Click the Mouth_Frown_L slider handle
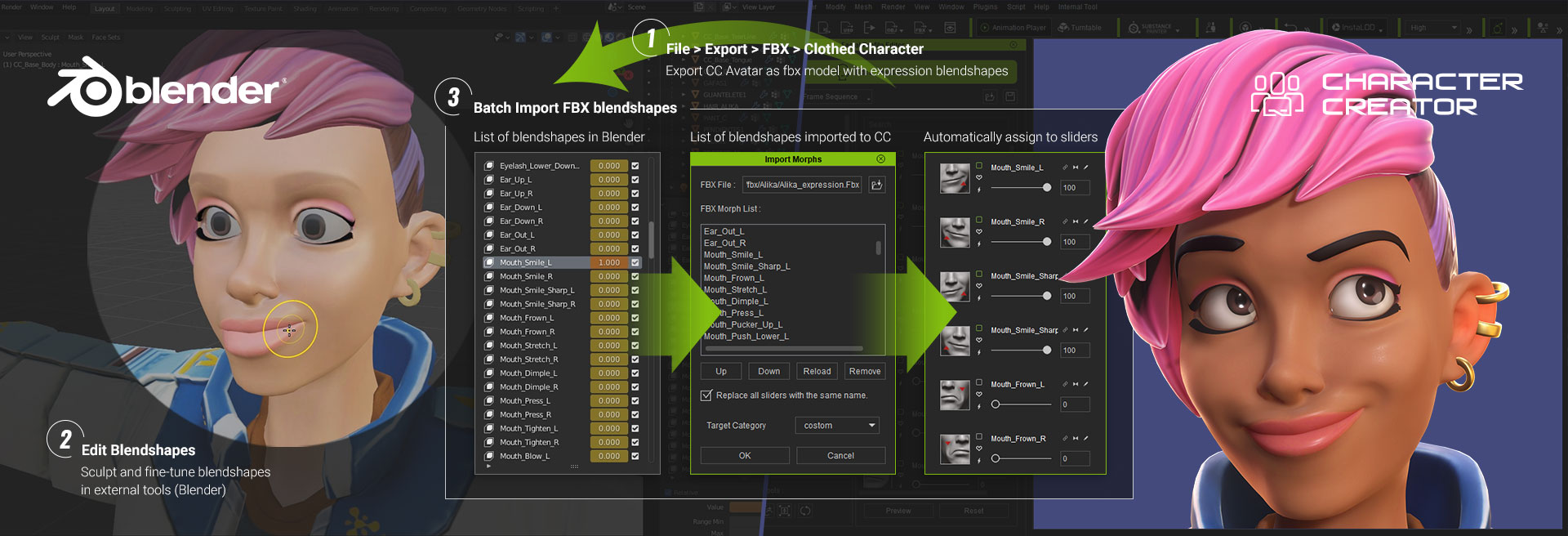Viewport: 1568px width, 536px height. 996,404
